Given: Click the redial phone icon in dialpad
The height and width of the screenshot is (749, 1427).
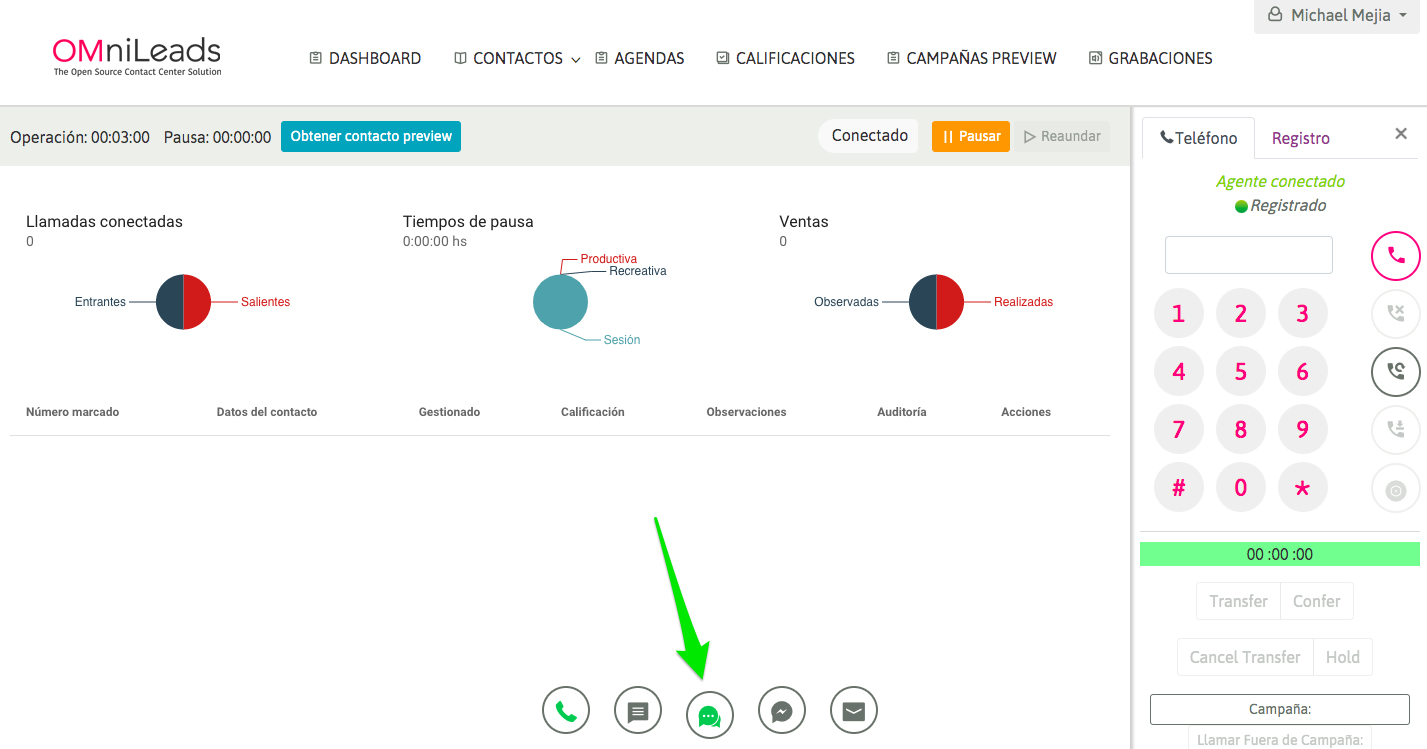Looking at the screenshot, I should [x=1395, y=372].
